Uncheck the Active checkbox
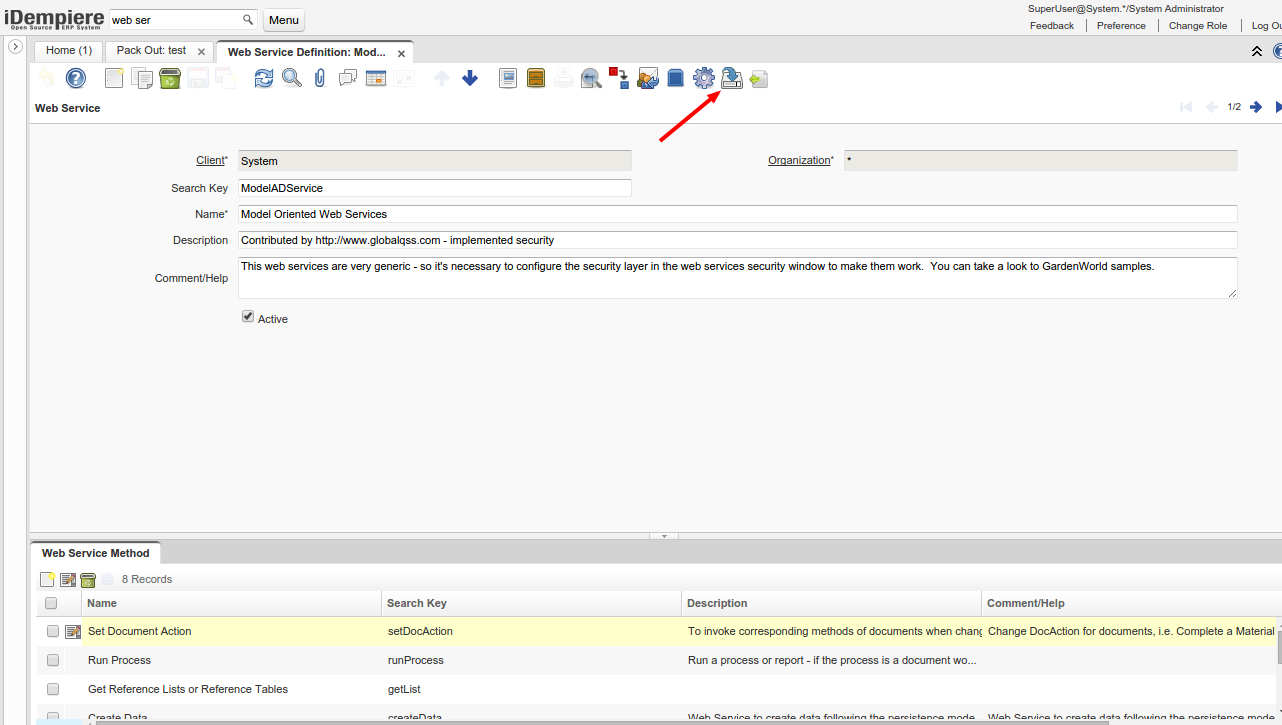 248,317
